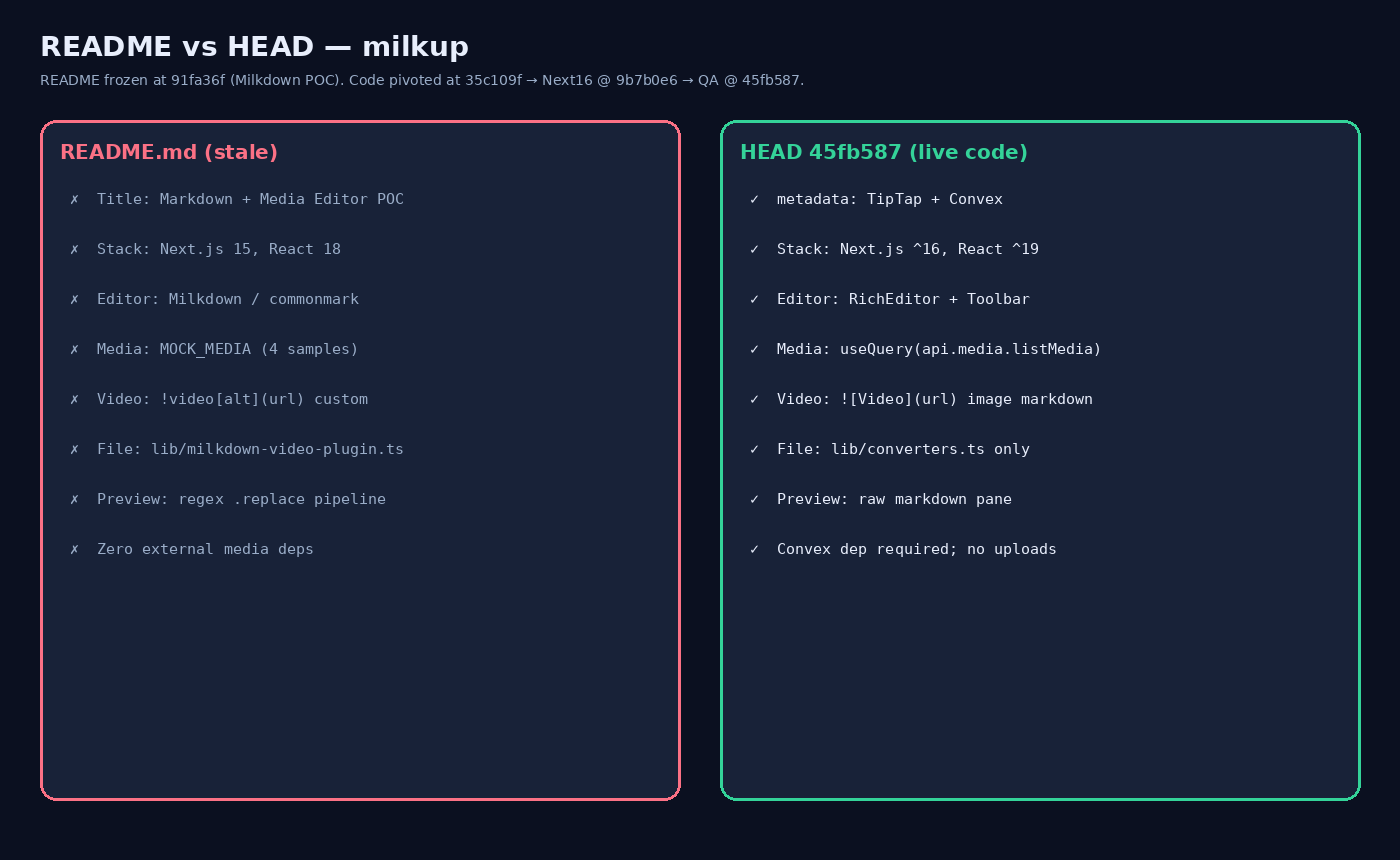Viewport: 1400px width, 860px height.
Task: Select 'Video: !video[alt](url) custom' line
Action: coord(232,399)
